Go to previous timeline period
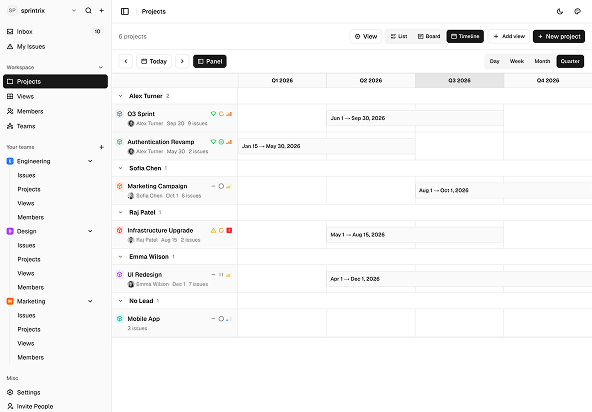Image resolution: width=592 pixels, height=412 pixels. (x=126, y=61)
